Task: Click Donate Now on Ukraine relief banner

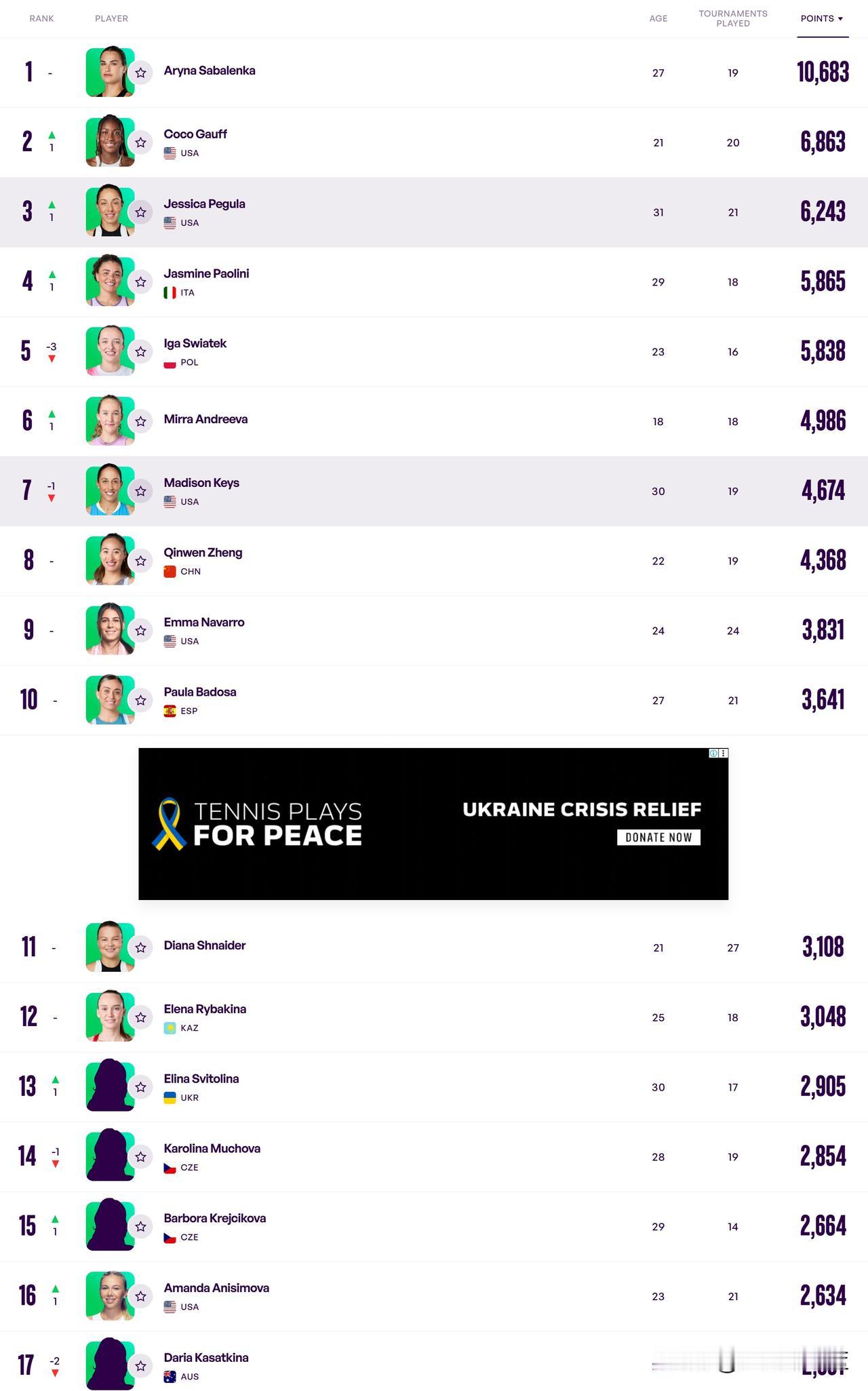Action: pos(658,837)
